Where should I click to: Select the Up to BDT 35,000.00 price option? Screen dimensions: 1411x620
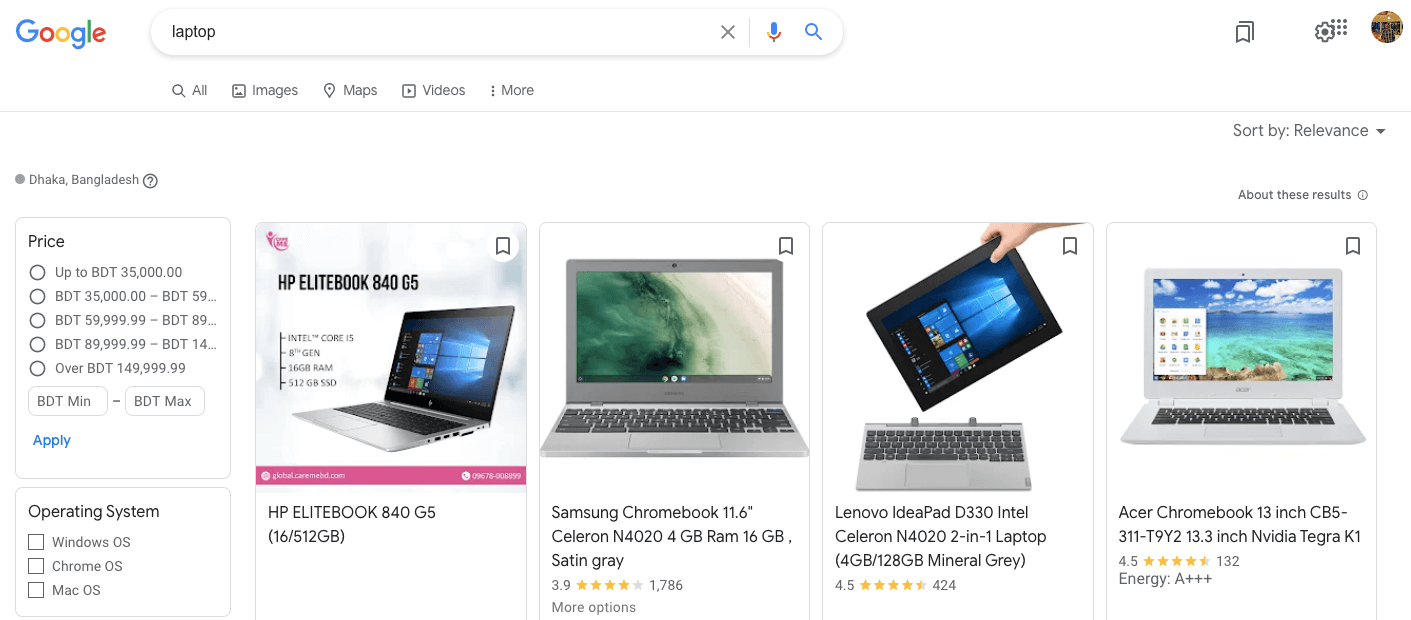[x=37, y=271]
